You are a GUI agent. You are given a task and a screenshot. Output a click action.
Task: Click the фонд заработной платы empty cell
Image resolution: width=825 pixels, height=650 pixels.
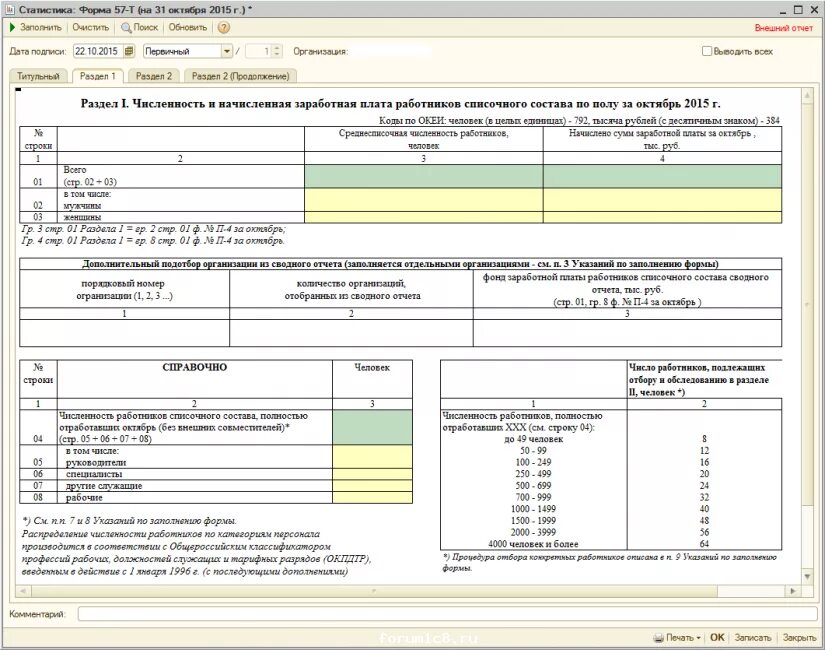click(627, 333)
